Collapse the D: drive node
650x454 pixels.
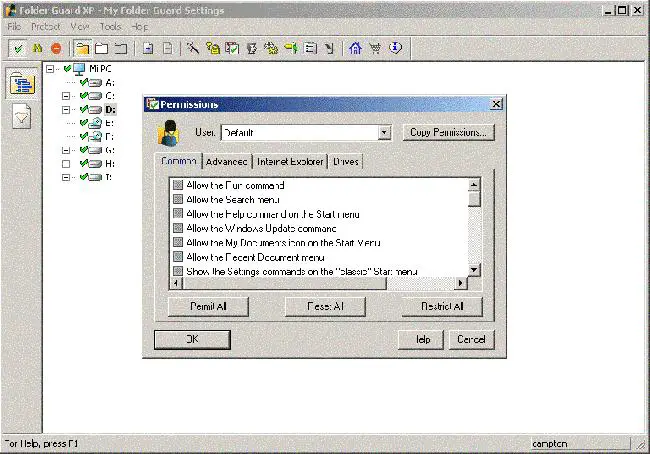[x=65, y=110]
